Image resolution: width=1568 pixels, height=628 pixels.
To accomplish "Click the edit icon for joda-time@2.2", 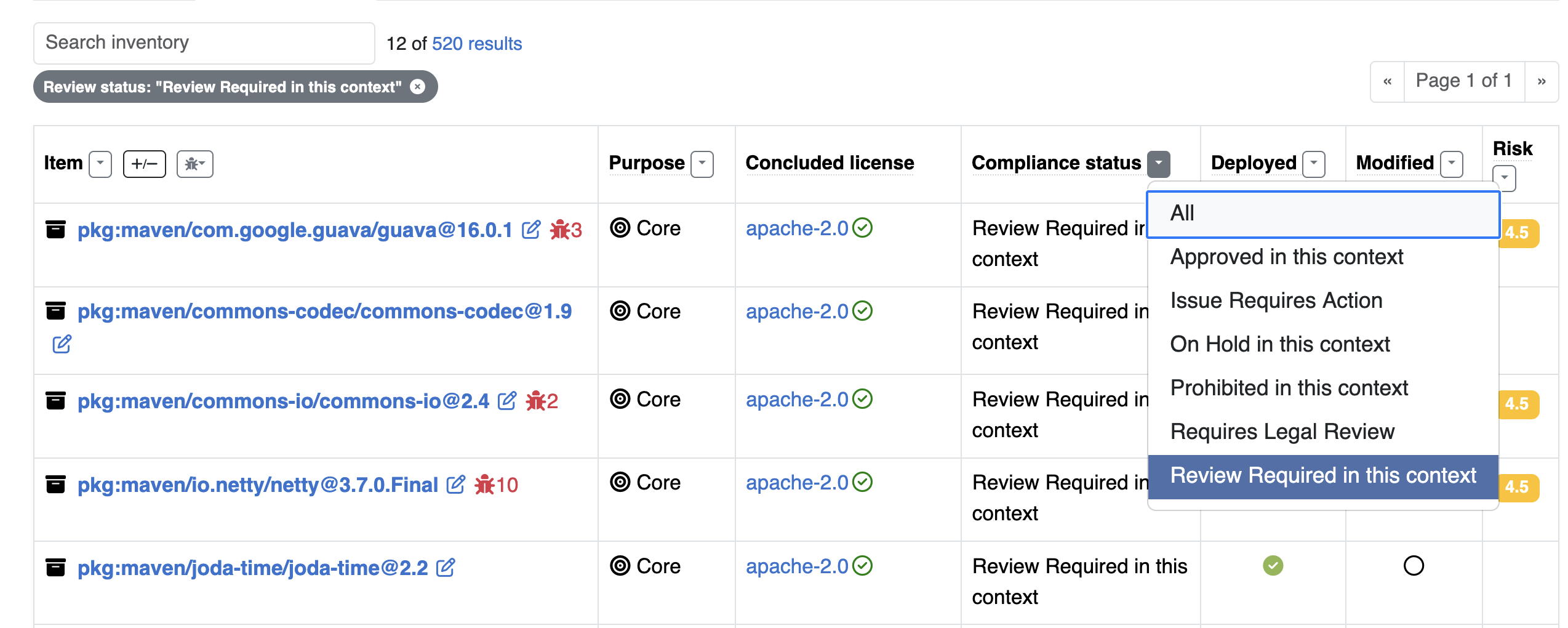I will pyautogui.click(x=446, y=567).
